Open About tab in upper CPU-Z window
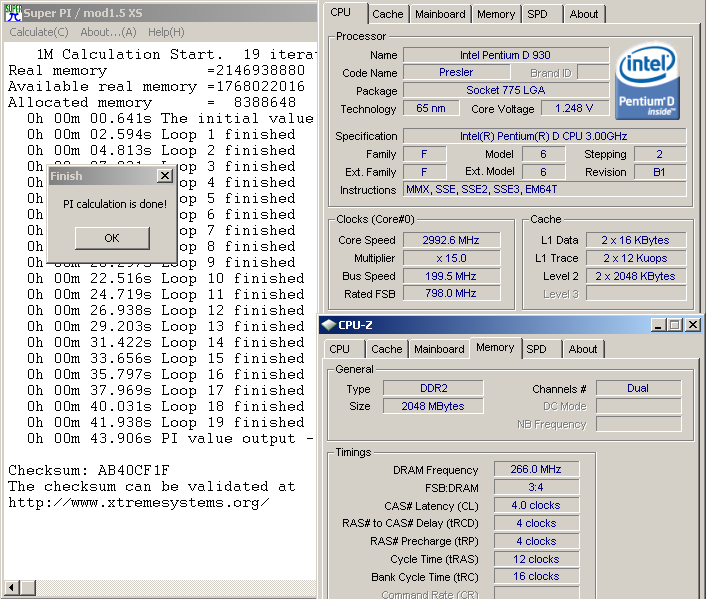 pyautogui.click(x=584, y=14)
